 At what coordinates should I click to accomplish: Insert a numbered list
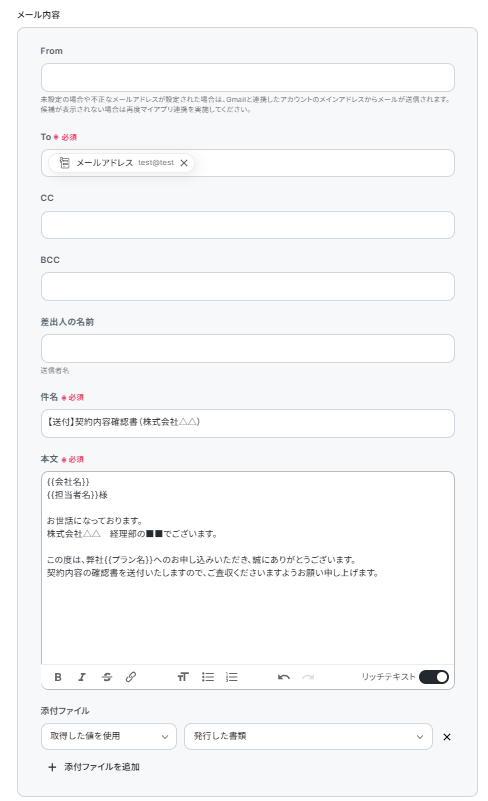tap(231, 677)
